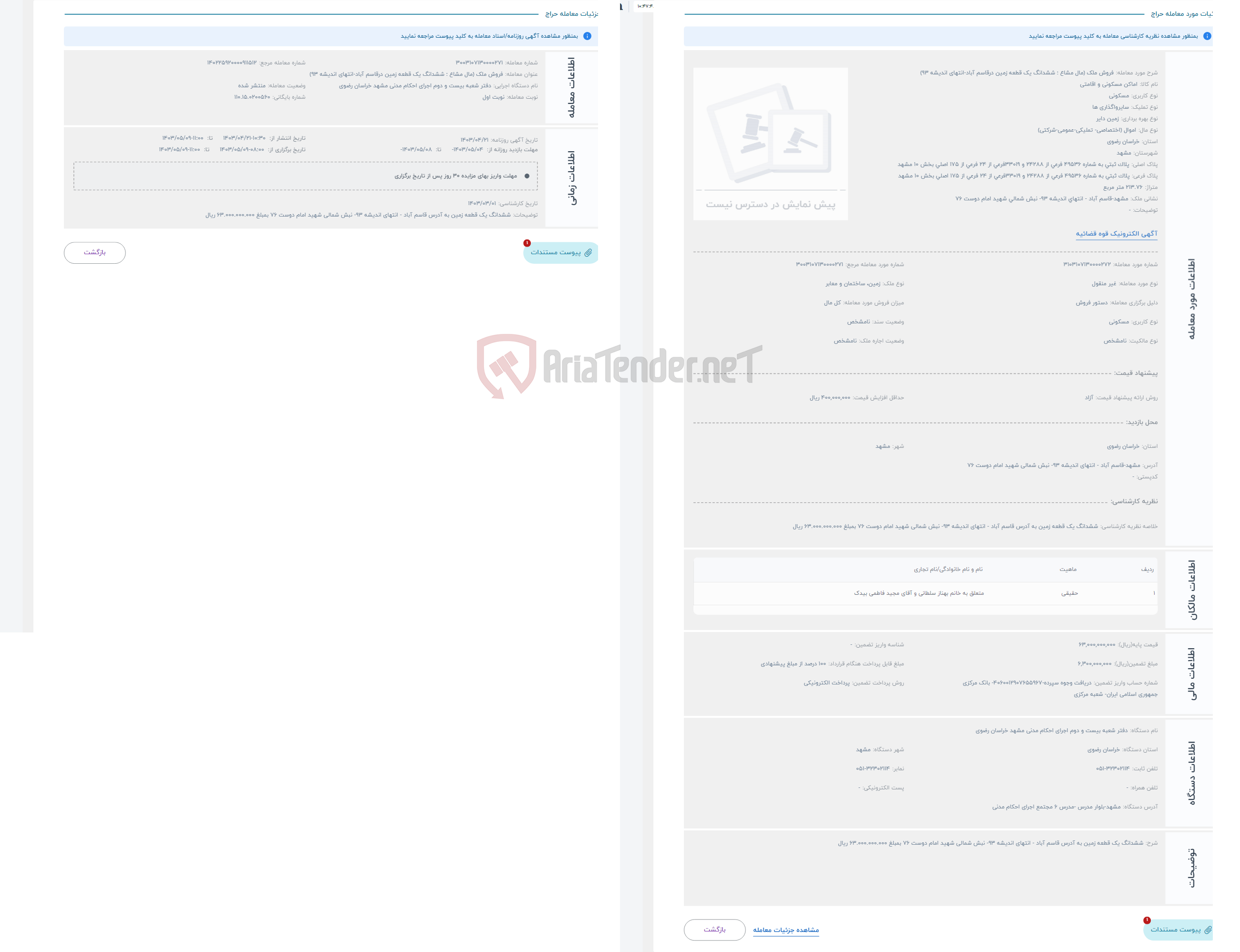Click the پیوست مستندات icon (left panel)
The image size is (1240, 952).
(559, 253)
